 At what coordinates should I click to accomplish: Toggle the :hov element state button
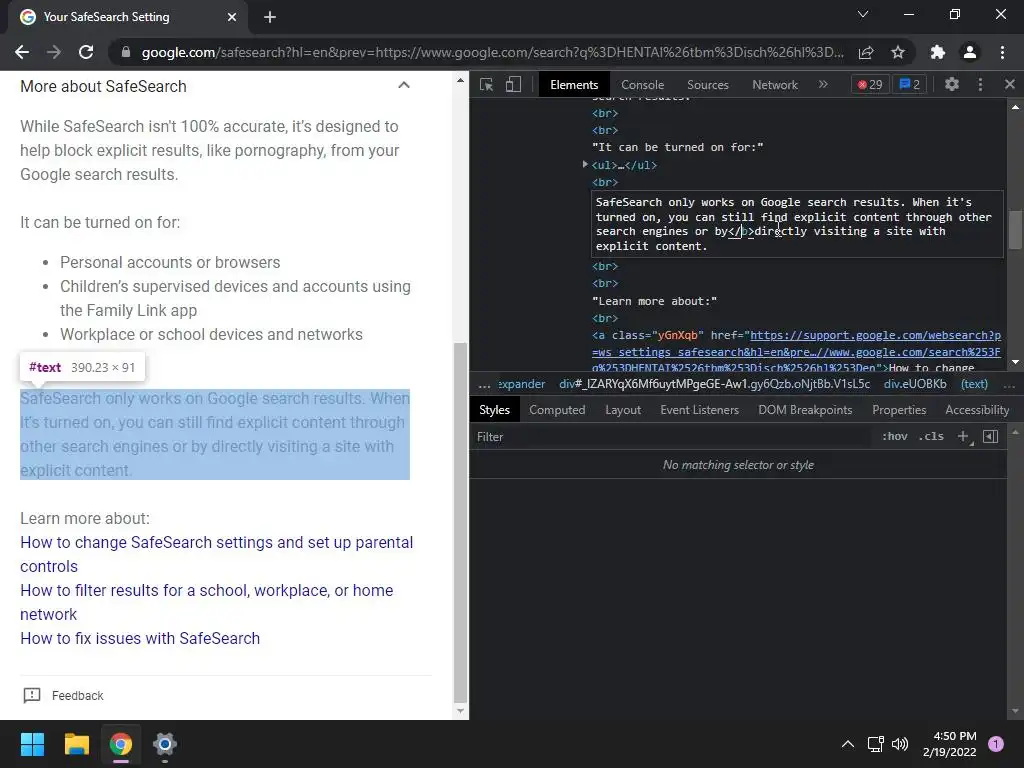(x=895, y=437)
